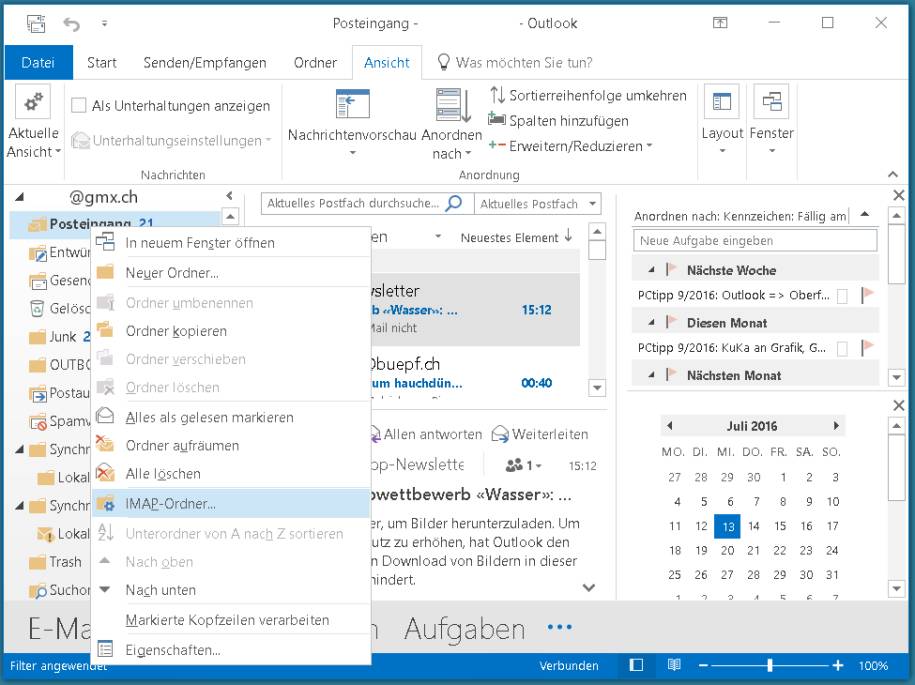This screenshot has width=915, height=685.
Task: Click zoom in plus button
Action: 837,665
